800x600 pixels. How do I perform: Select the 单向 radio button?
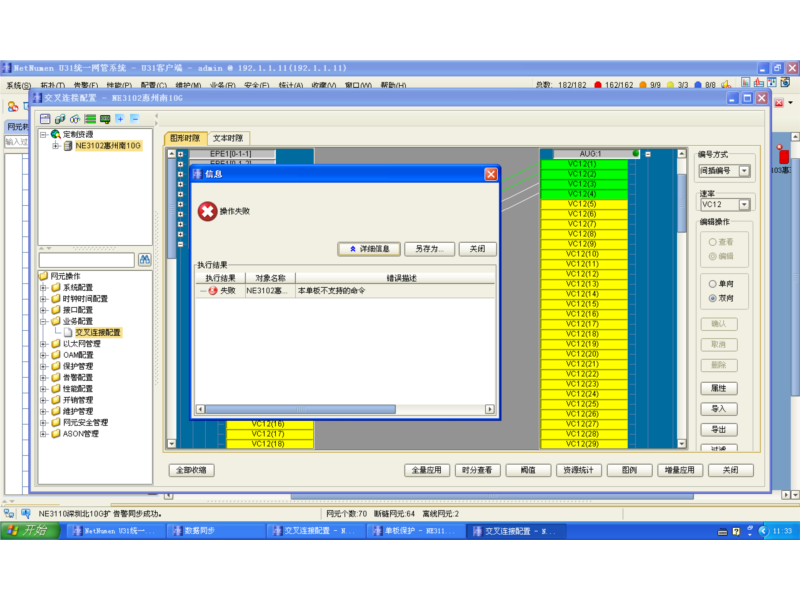712,284
